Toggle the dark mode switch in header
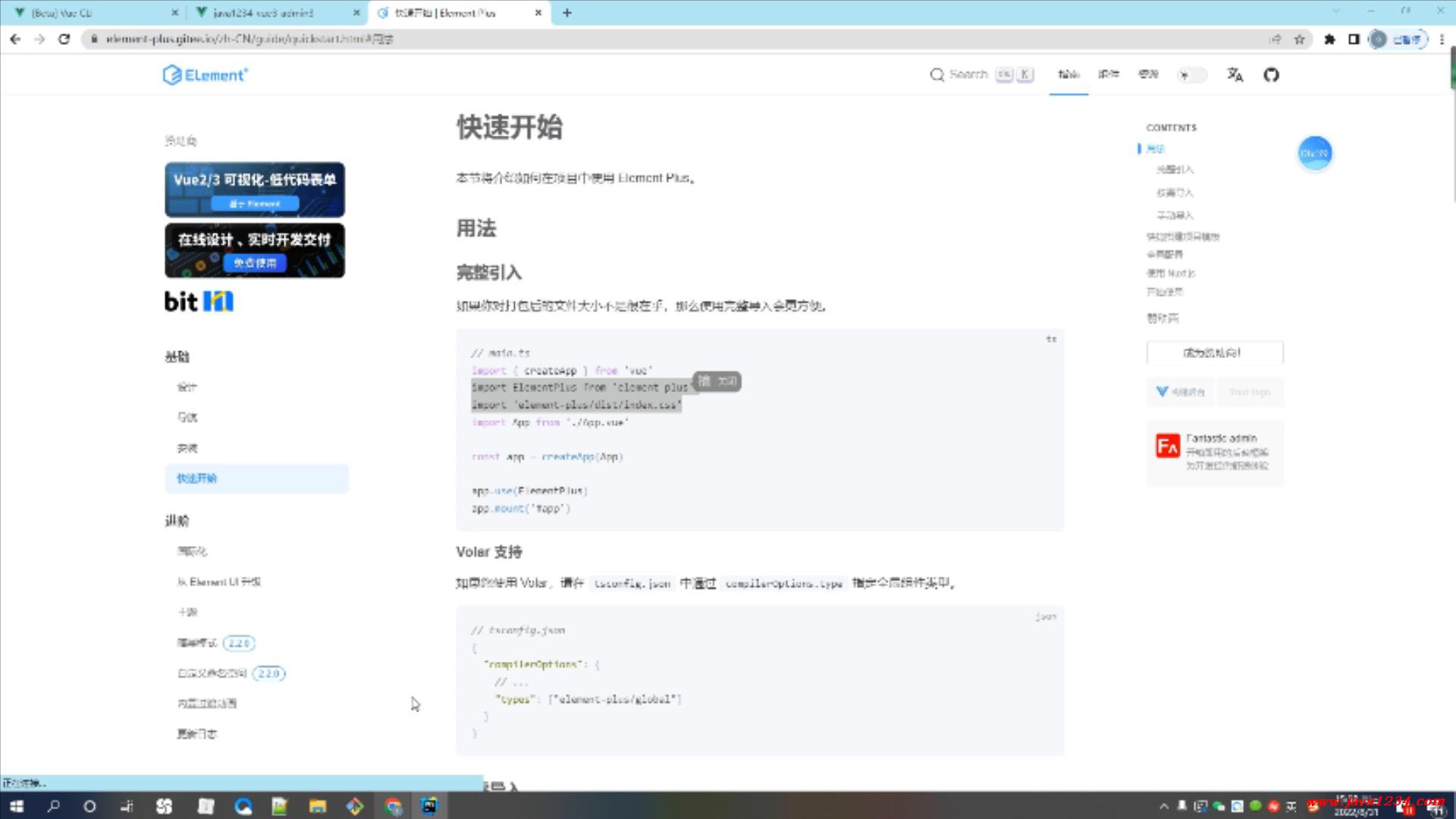The width and height of the screenshot is (1456, 819). pyautogui.click(x=1191, y=74)
